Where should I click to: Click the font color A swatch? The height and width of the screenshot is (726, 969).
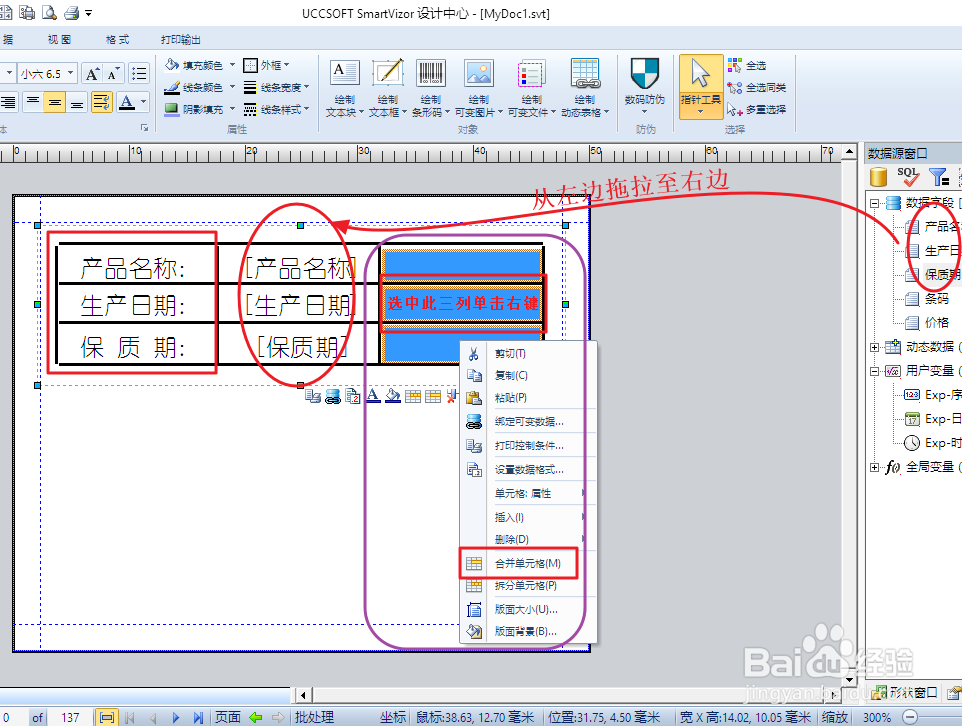click(x=127, y=101)
